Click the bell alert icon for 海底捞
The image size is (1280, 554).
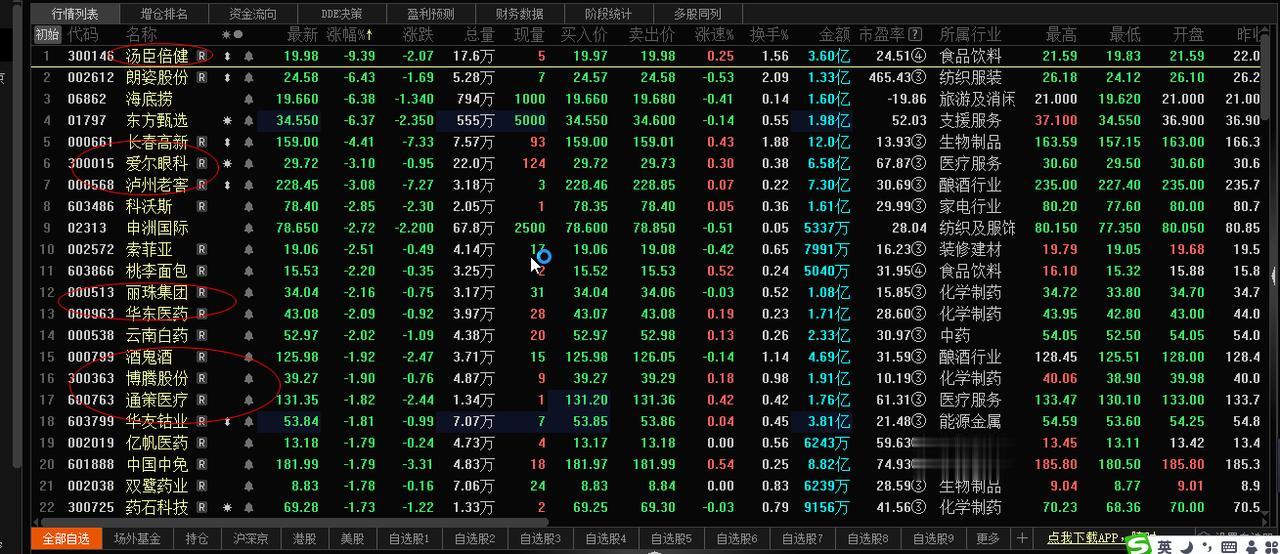(x=248, y=99)
